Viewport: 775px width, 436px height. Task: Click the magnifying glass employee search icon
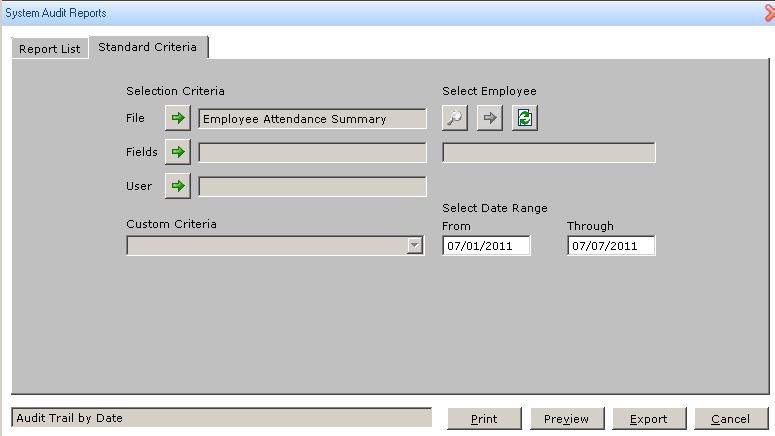click(x=455, y=119)
